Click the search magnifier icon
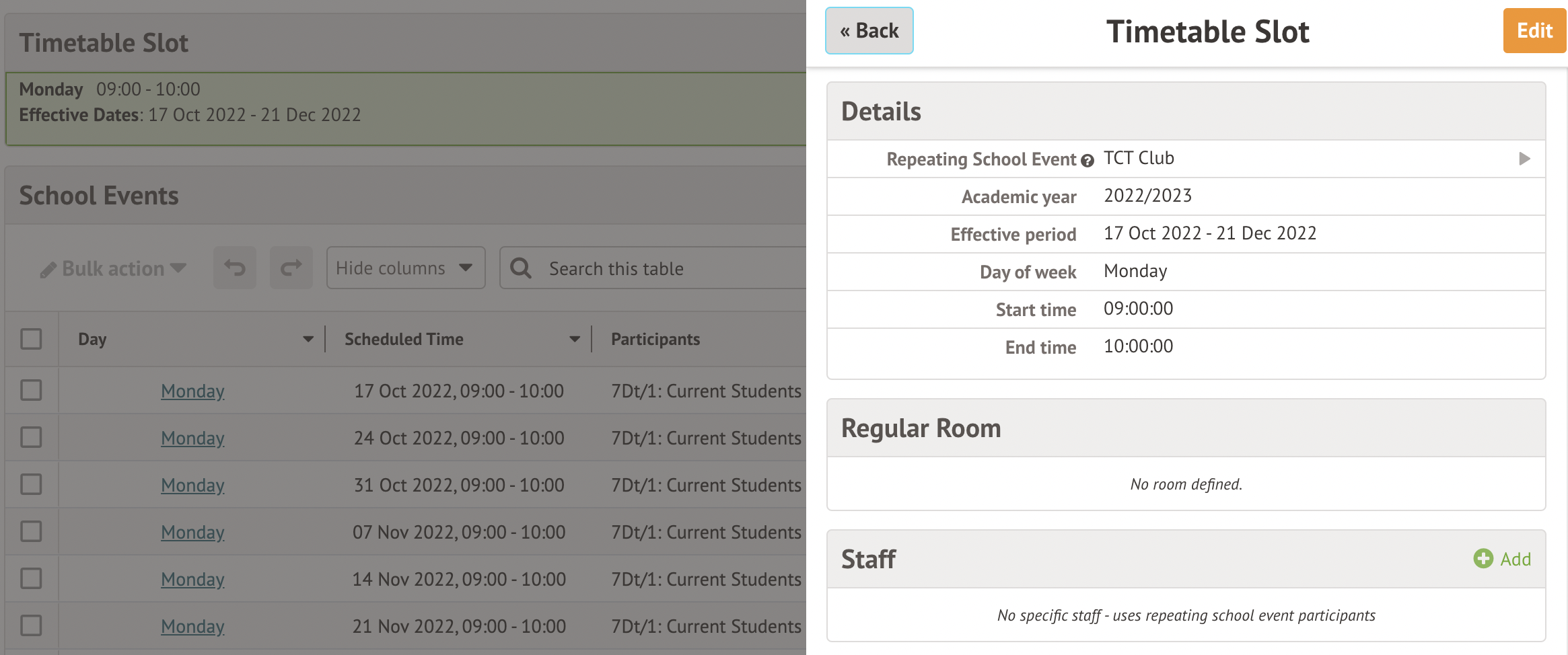1568x655 pixels. coord(520,268)
